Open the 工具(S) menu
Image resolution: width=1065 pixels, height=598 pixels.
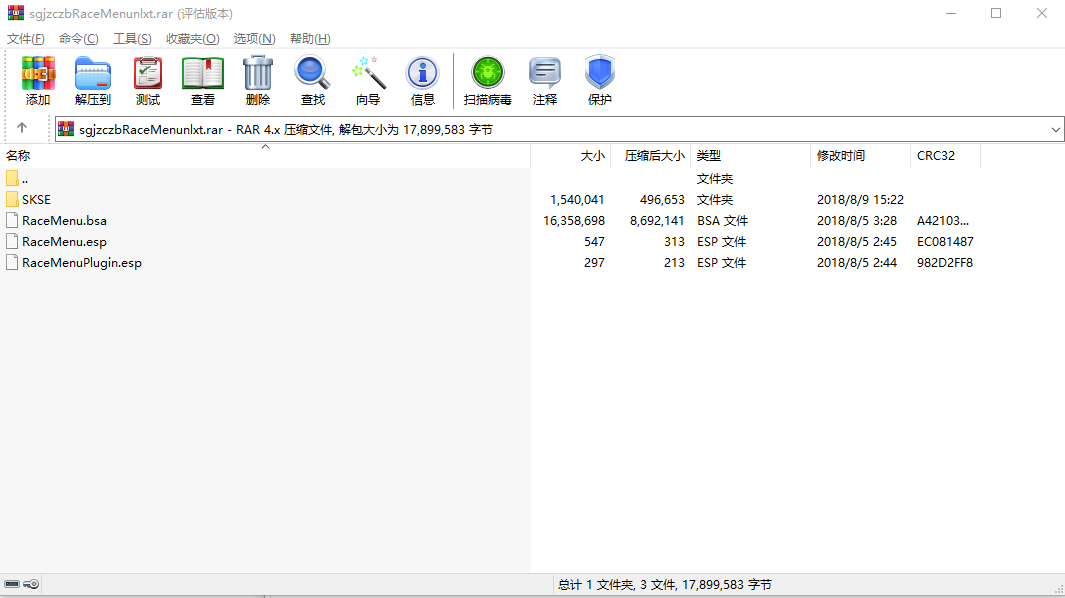(132, 39)
